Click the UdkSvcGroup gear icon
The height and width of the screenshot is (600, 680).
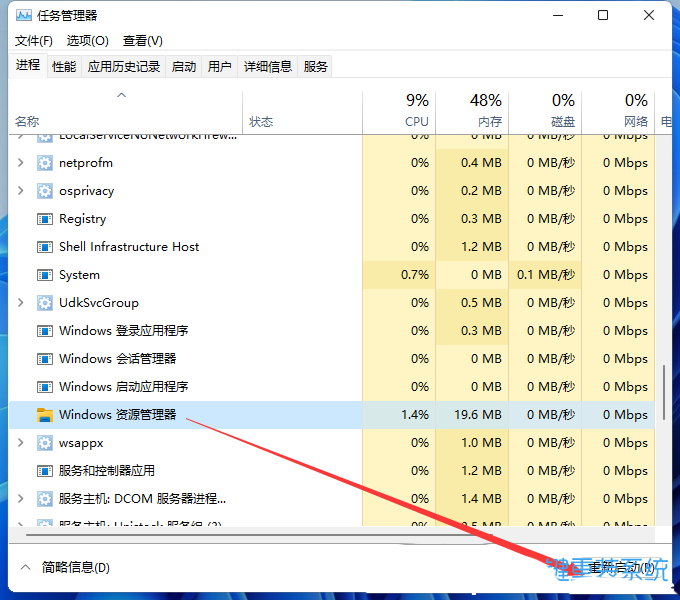[x=45, y=303]
